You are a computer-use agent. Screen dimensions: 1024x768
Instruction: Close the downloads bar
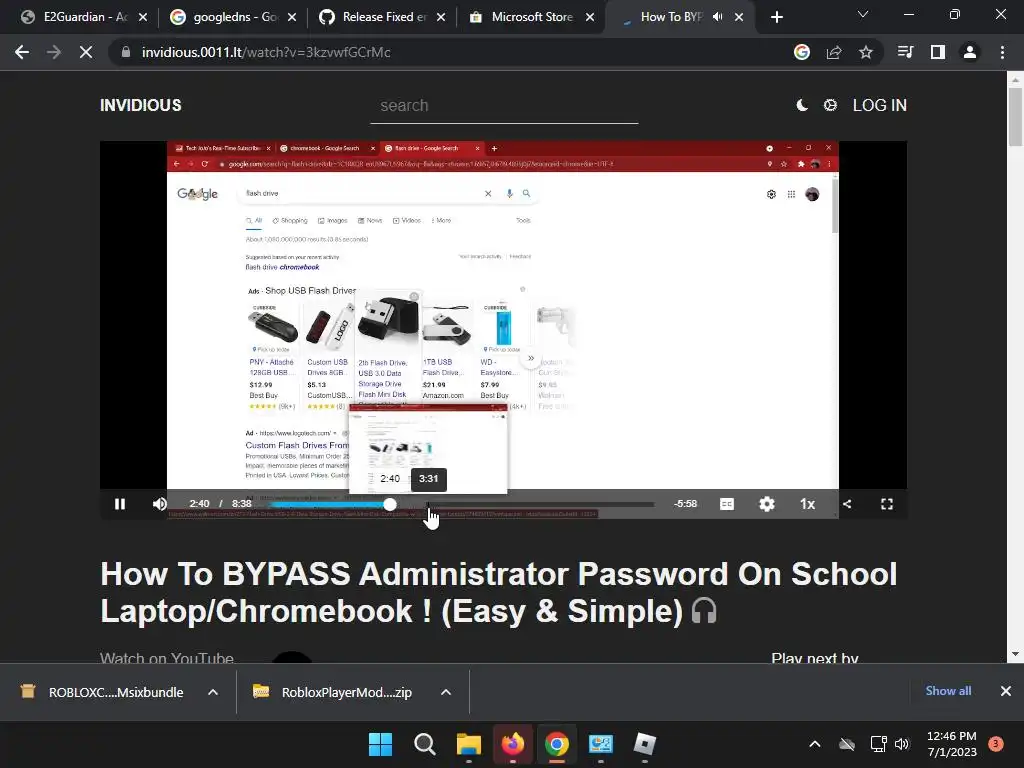tap(1006, 690)
